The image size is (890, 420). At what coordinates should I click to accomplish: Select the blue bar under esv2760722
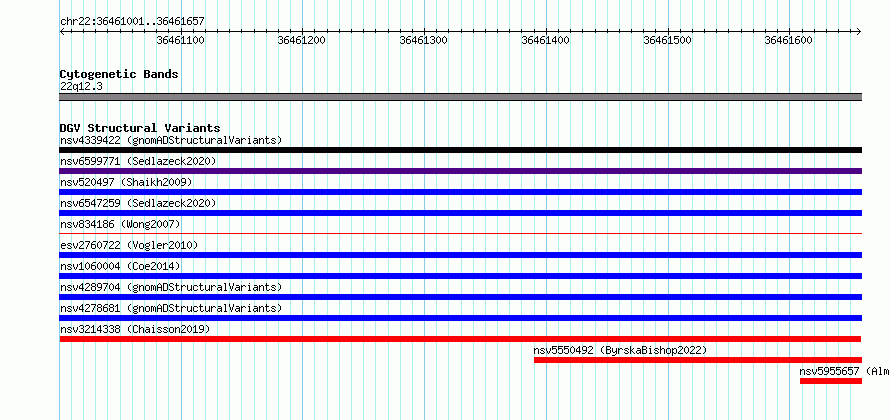[x=460, y=255]
